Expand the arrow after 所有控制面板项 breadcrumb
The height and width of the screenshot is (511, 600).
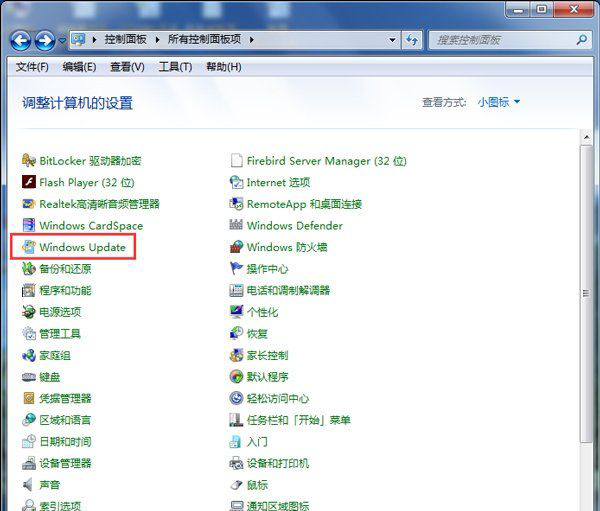[x=251, y=40]
